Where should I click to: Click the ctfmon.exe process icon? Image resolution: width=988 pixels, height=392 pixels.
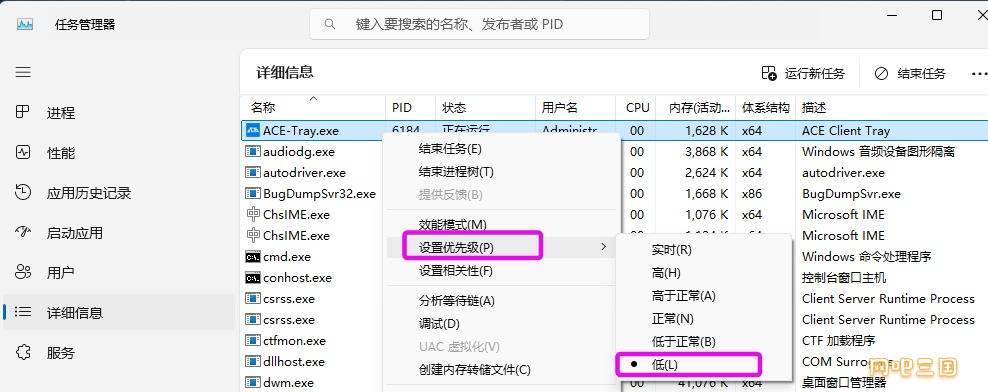(253, 340)
